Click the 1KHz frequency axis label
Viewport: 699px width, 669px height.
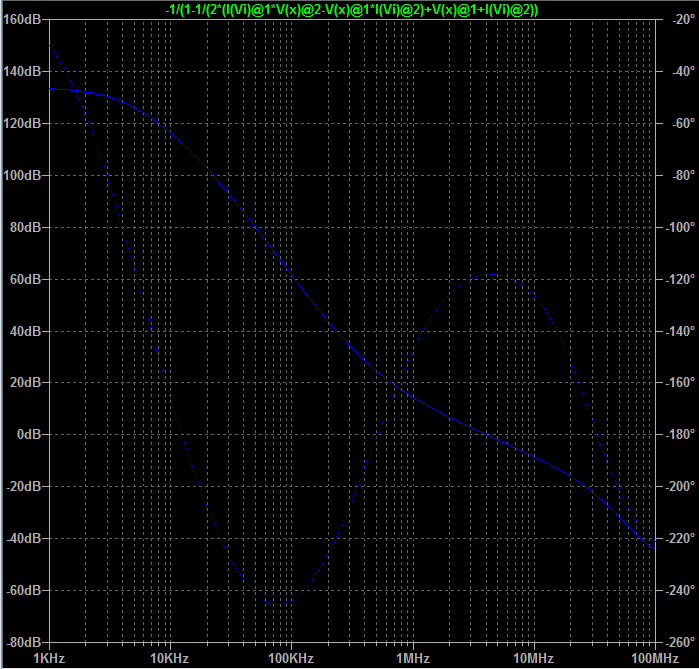49,658
